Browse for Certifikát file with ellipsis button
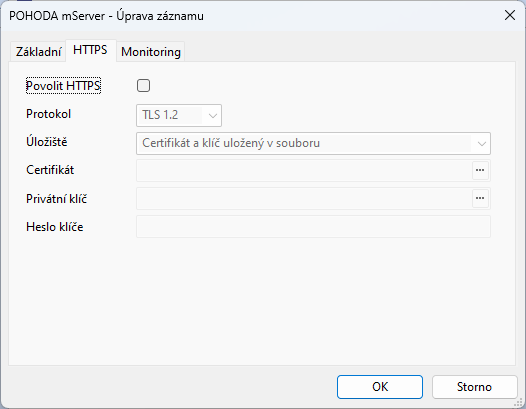Viewport: 526px width, 409px height. (480, 170)
